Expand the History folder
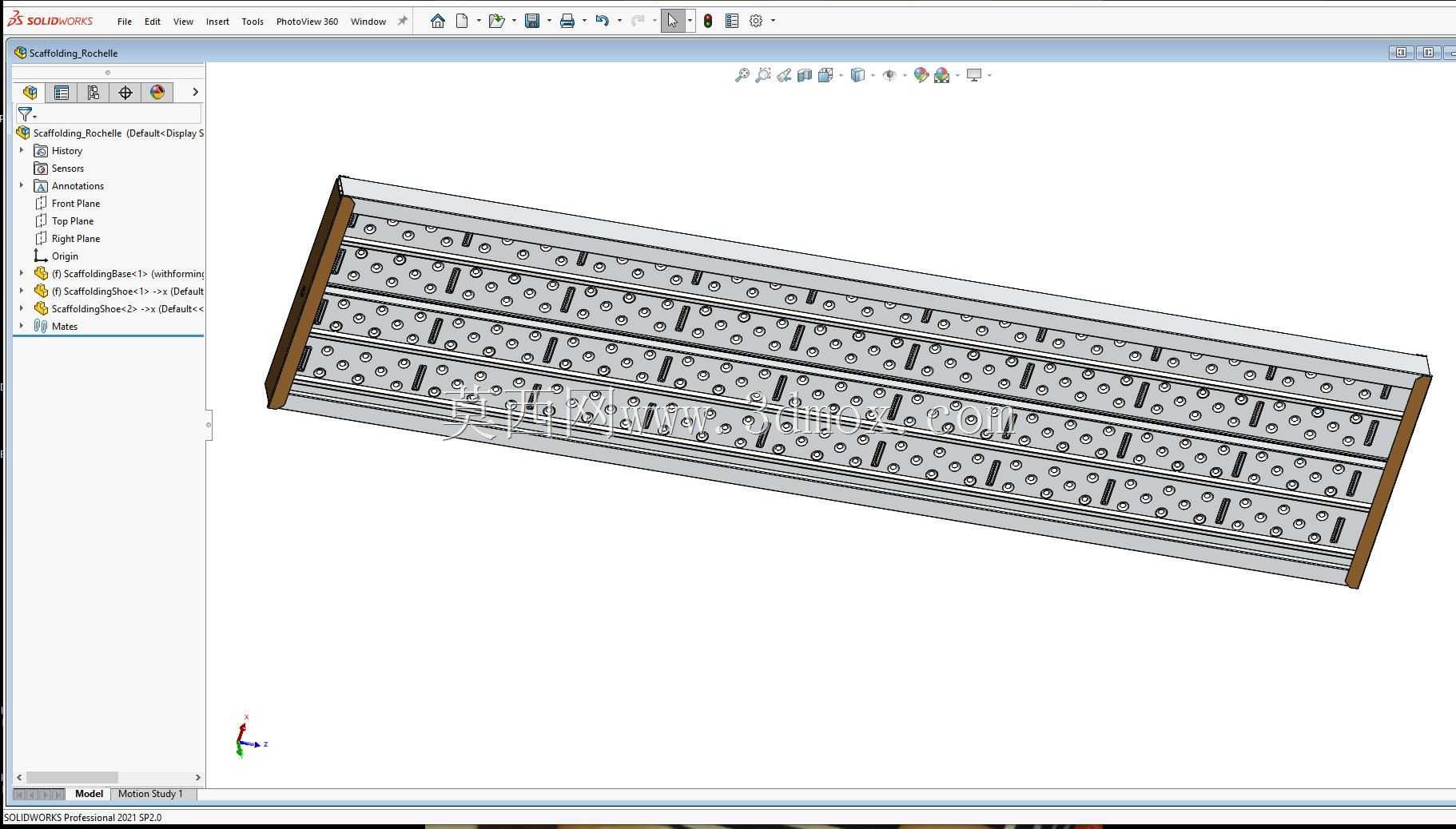This screenshot has width=1456, height=829. click(22, 150)
